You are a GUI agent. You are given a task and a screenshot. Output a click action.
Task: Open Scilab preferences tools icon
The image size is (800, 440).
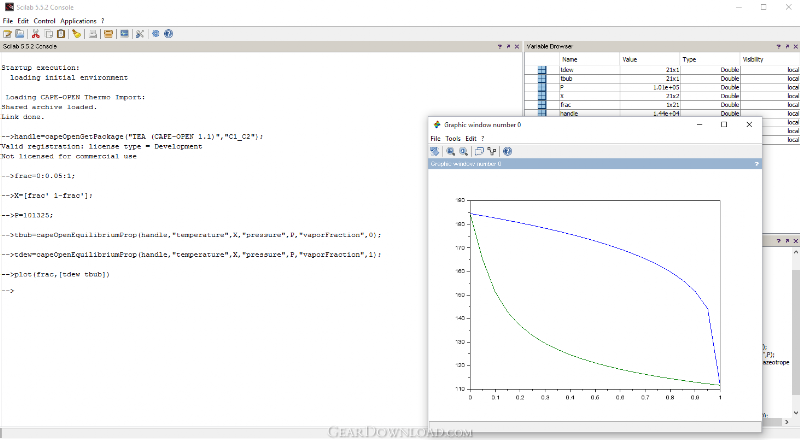[x=140, y=34]
